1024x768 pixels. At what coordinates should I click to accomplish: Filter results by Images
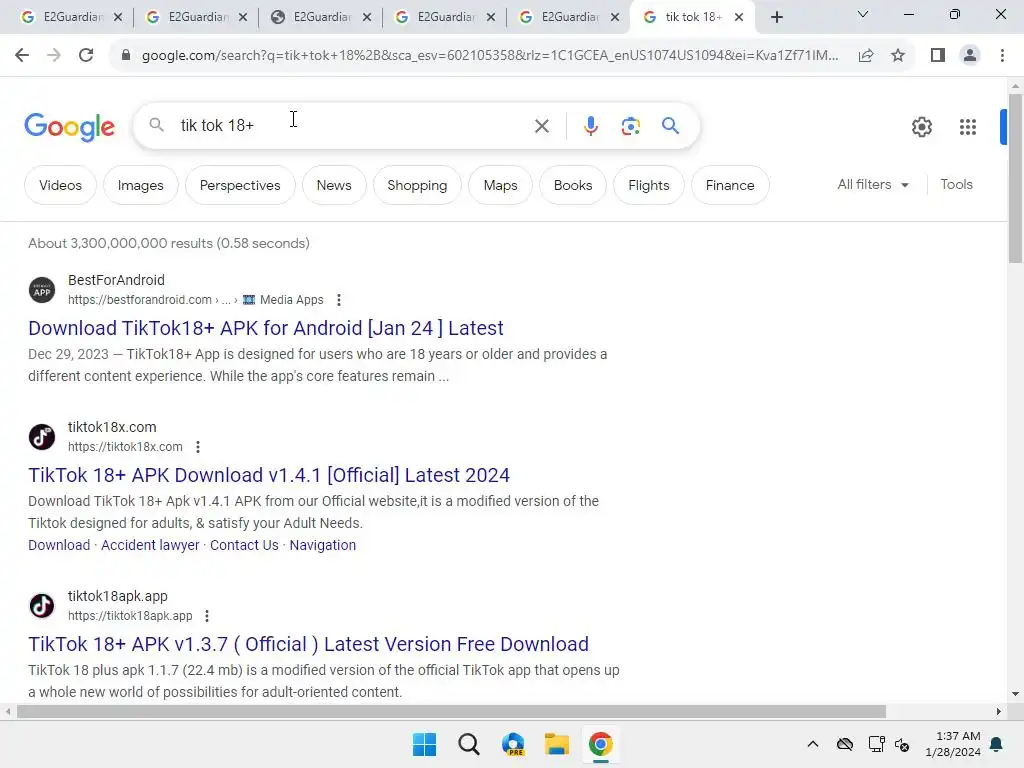click(140, 185)
